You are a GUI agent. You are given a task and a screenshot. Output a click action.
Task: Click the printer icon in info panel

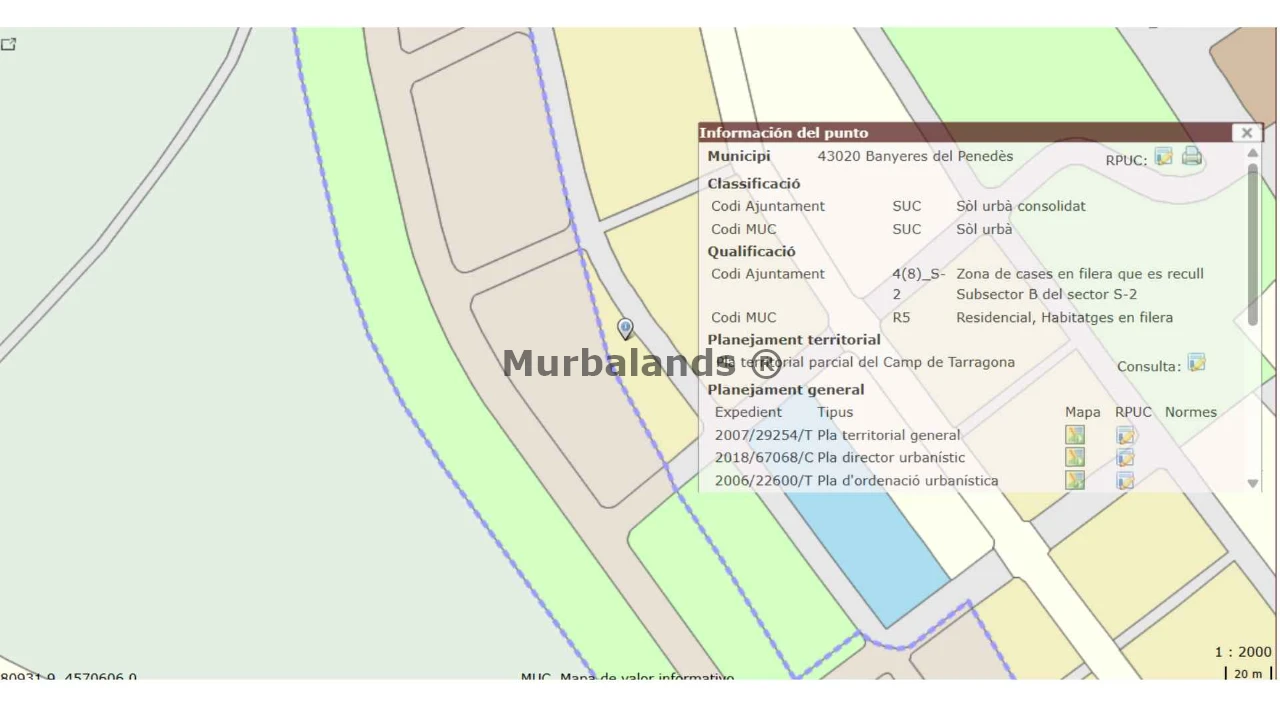click(1191, 155)
